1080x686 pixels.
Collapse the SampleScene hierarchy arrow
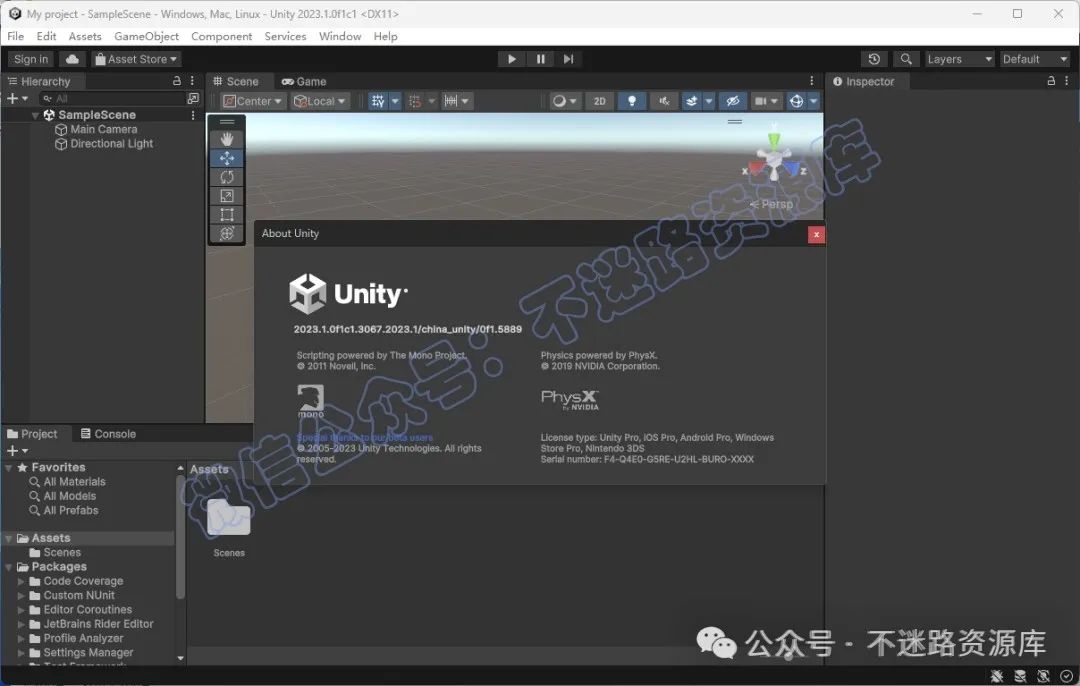pyautogui.click(x=35, y=115)
